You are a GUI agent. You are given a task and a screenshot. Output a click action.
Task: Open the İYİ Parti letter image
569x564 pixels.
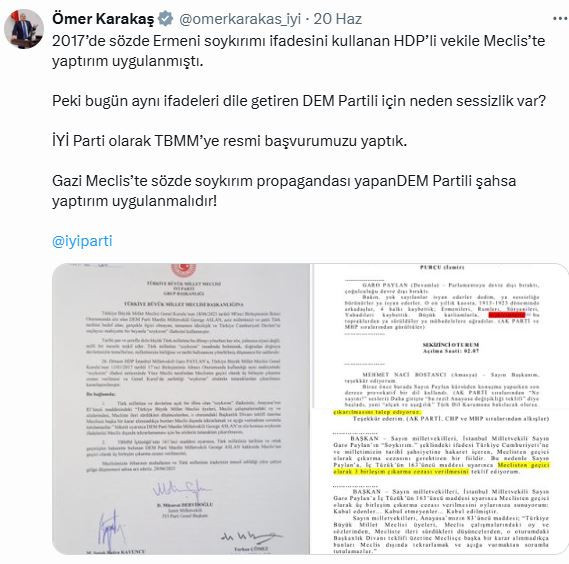click(x=181, y=409)
